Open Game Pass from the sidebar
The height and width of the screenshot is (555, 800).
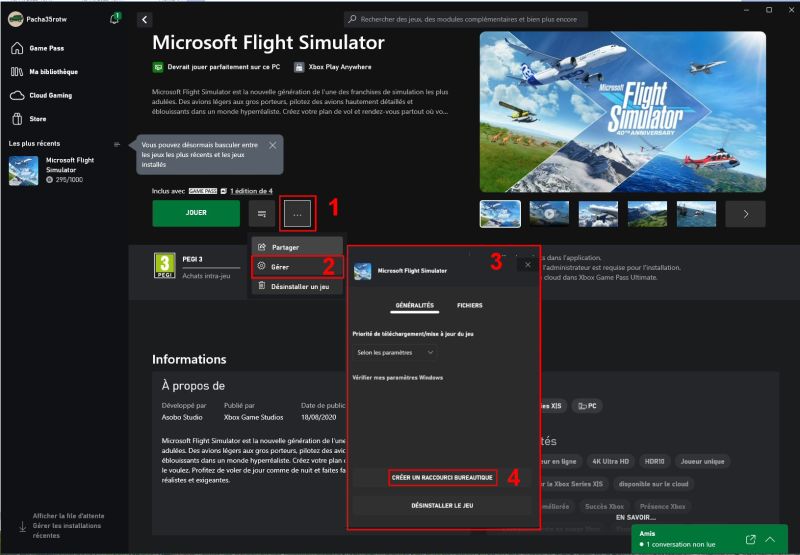click(x=46, y=48)
